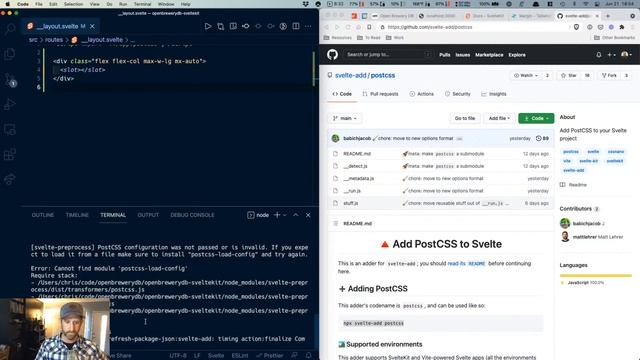Open Extensions view in VS Code activity bar

pos(10,155)
